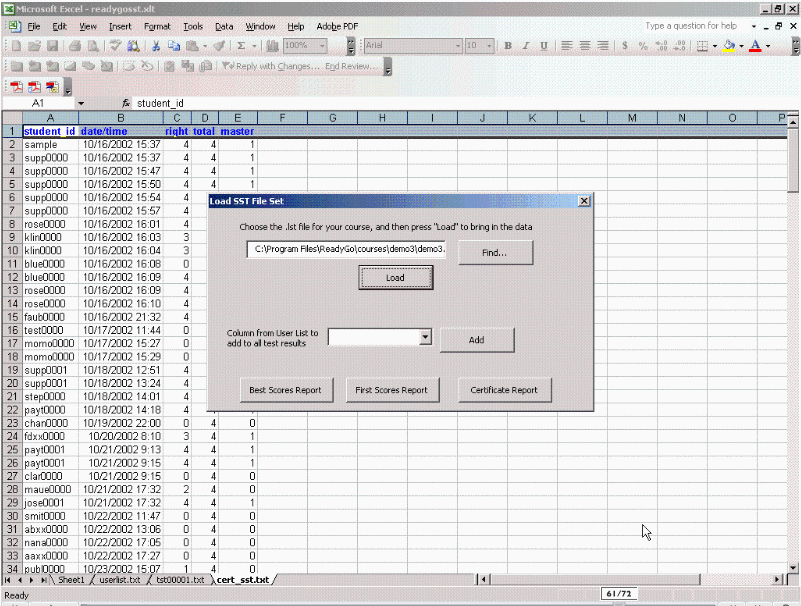Open the File menu
Screen dimensions: 801x606
[34, 27]
